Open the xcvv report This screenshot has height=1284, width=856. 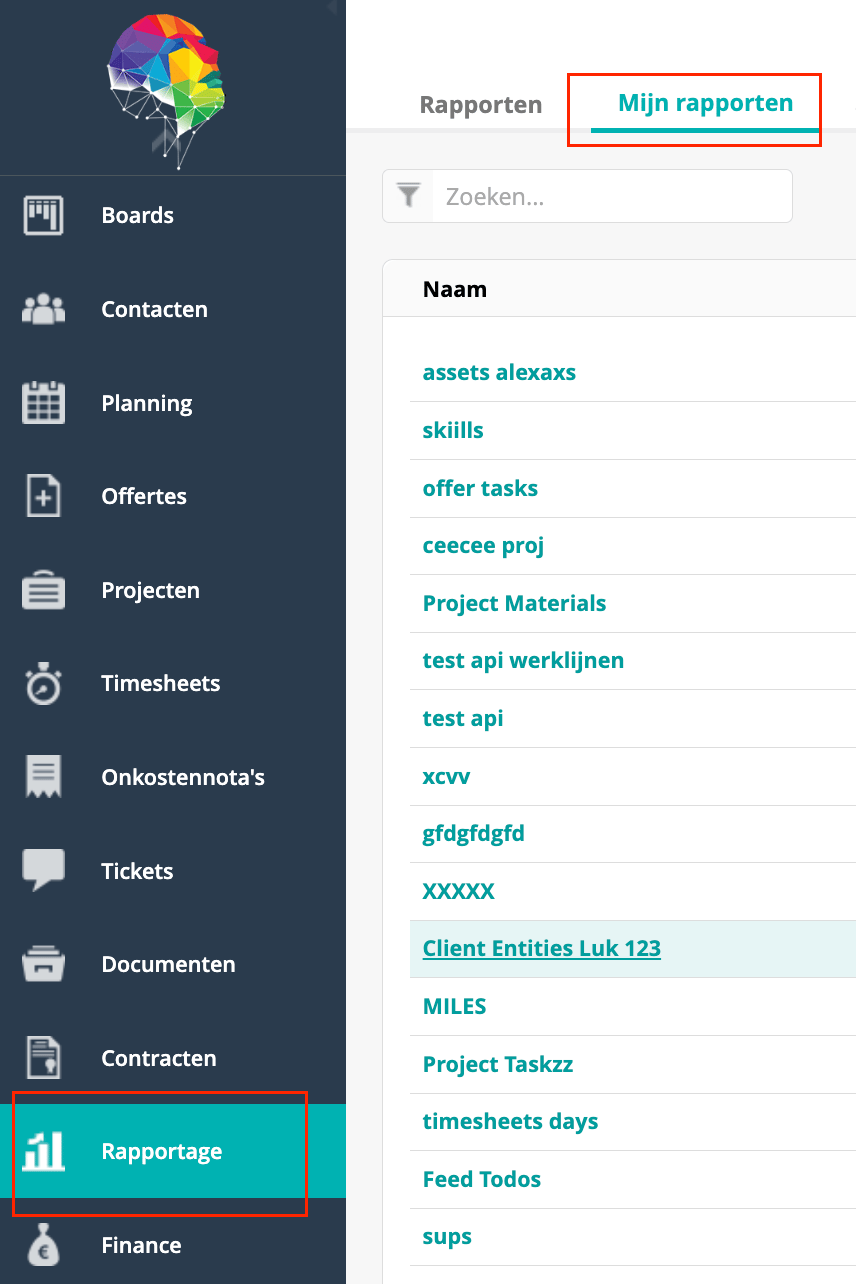coord(446,777)
